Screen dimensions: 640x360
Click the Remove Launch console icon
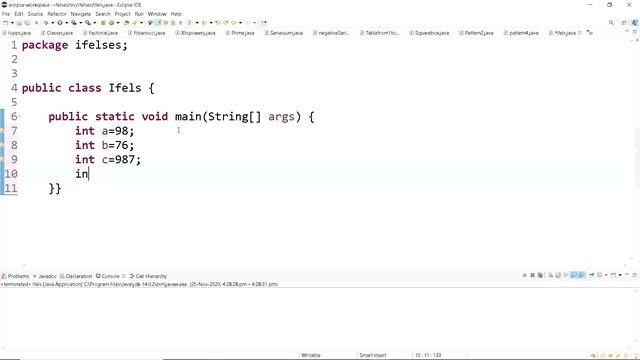tap(532, 276)
